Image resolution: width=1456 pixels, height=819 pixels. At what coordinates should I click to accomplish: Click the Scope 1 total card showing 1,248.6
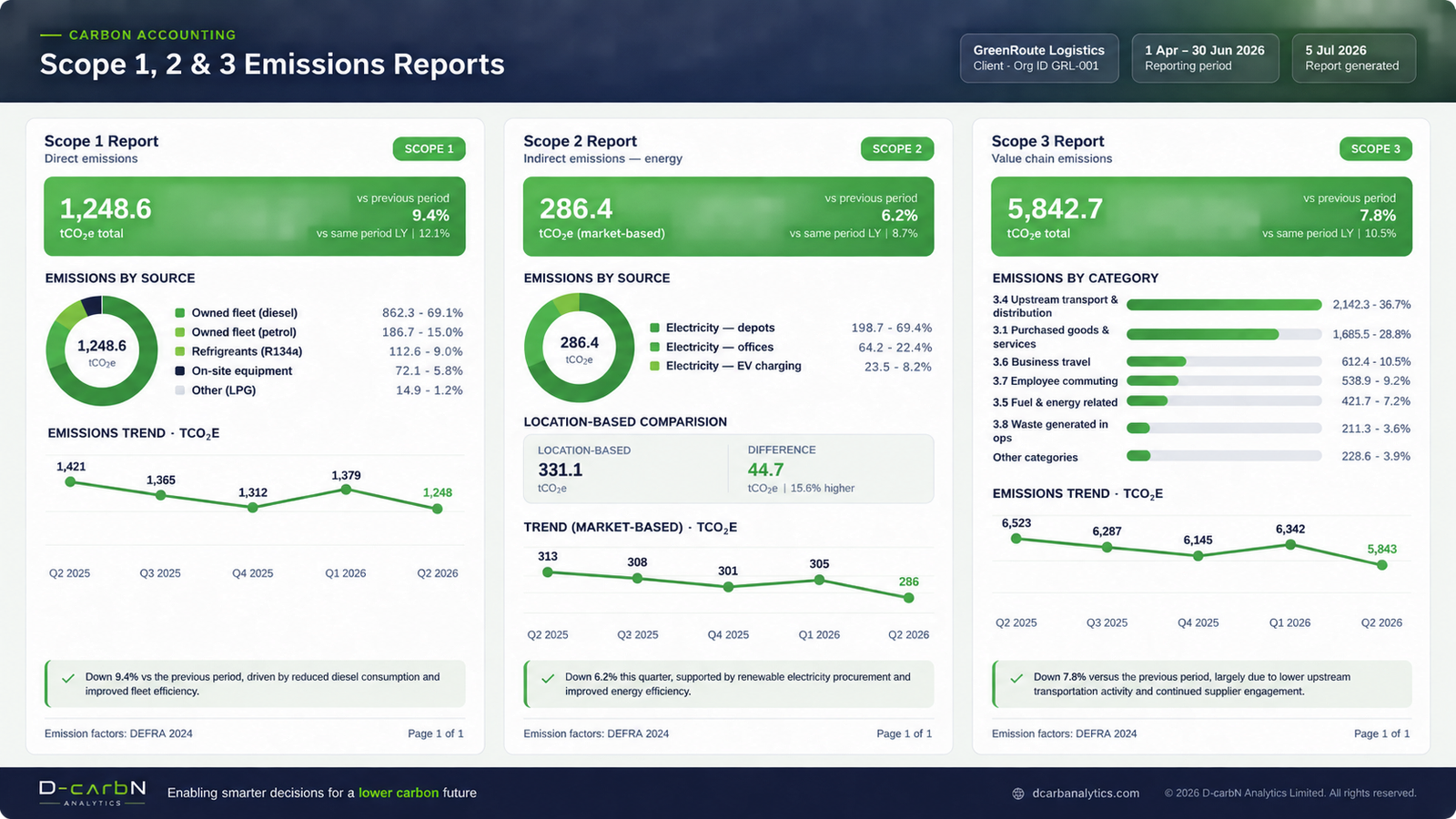click(255, 217)
